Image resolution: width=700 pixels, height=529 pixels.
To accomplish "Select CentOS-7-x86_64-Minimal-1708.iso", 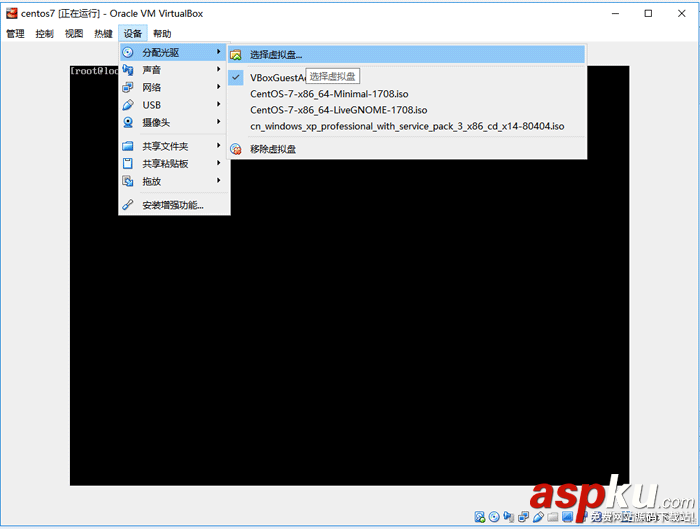I will tap(407, 94).
